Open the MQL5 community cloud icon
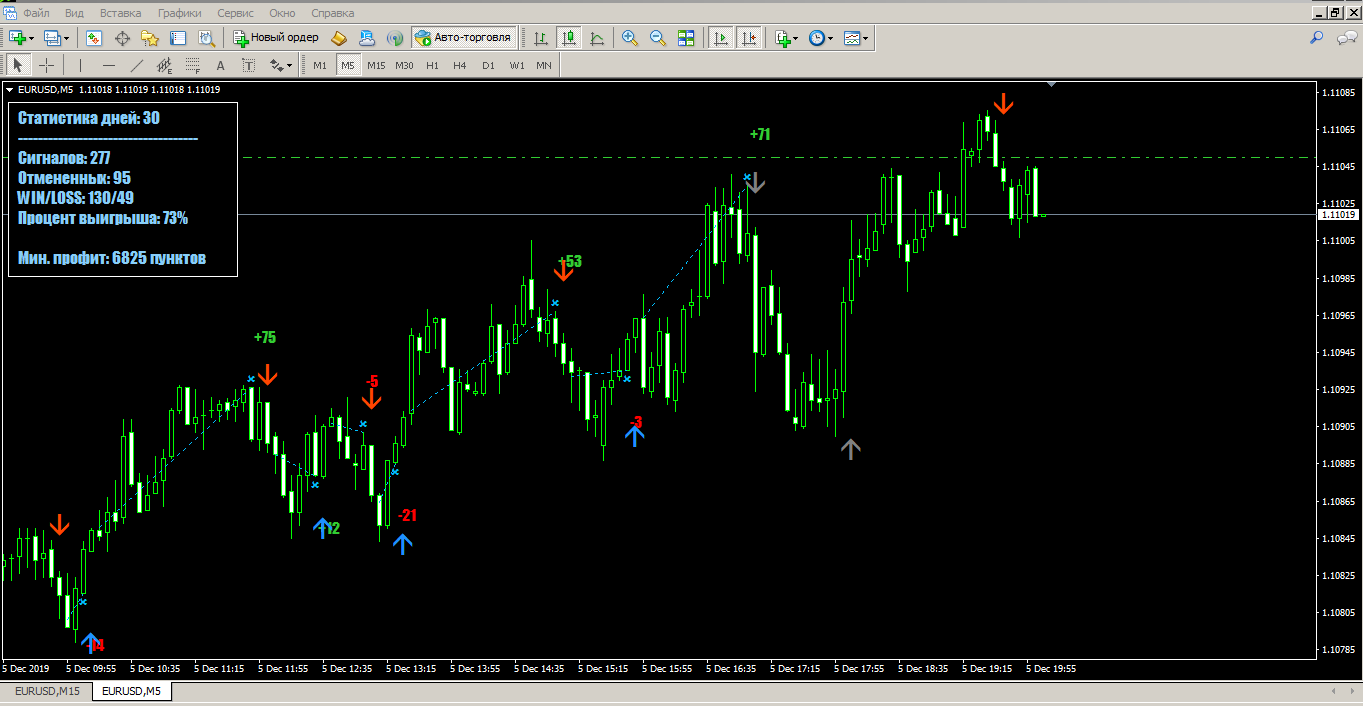 click(367, 38)
